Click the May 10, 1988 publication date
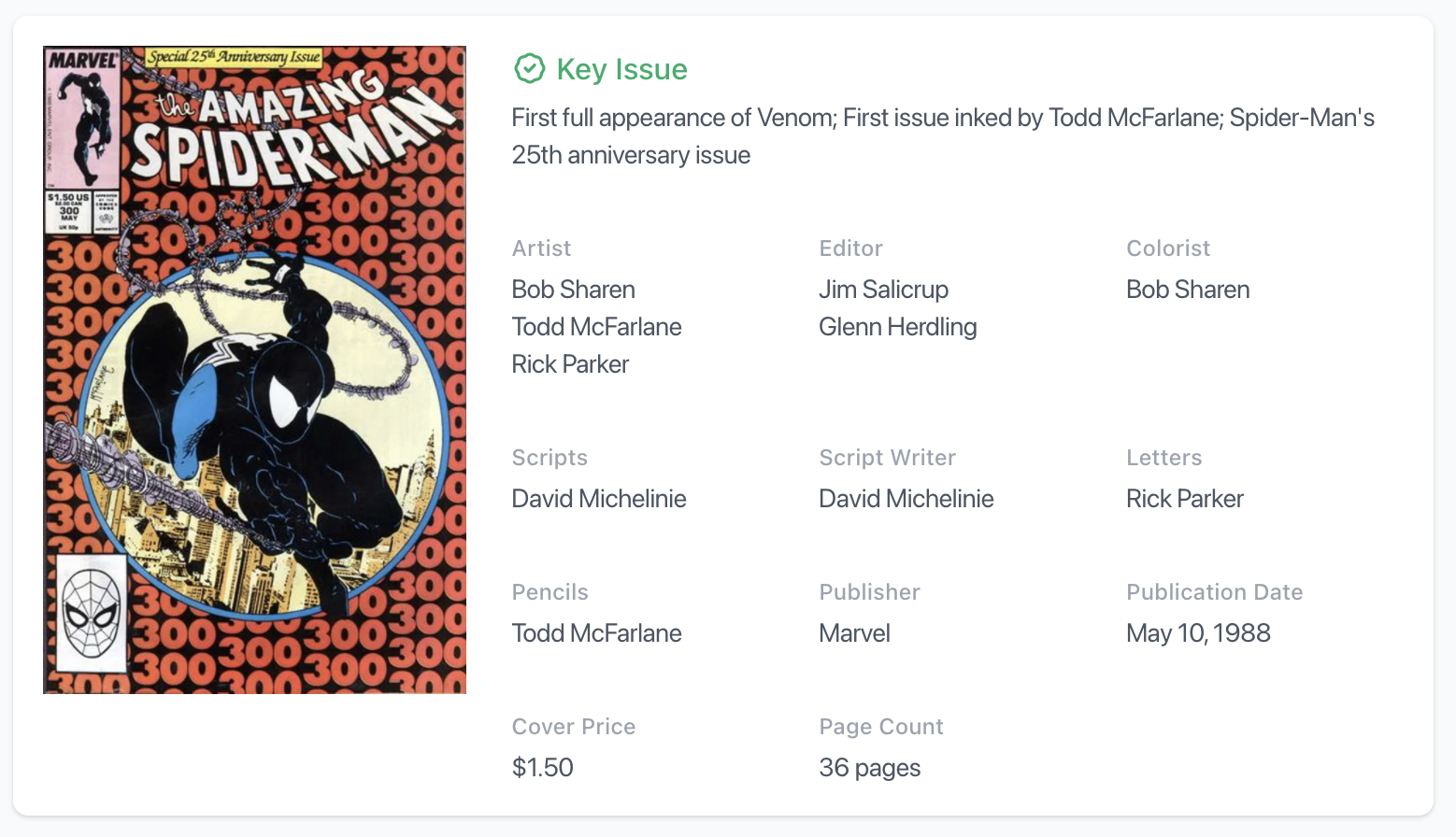Screen dimensions: 1456x837 (1198, 633)
